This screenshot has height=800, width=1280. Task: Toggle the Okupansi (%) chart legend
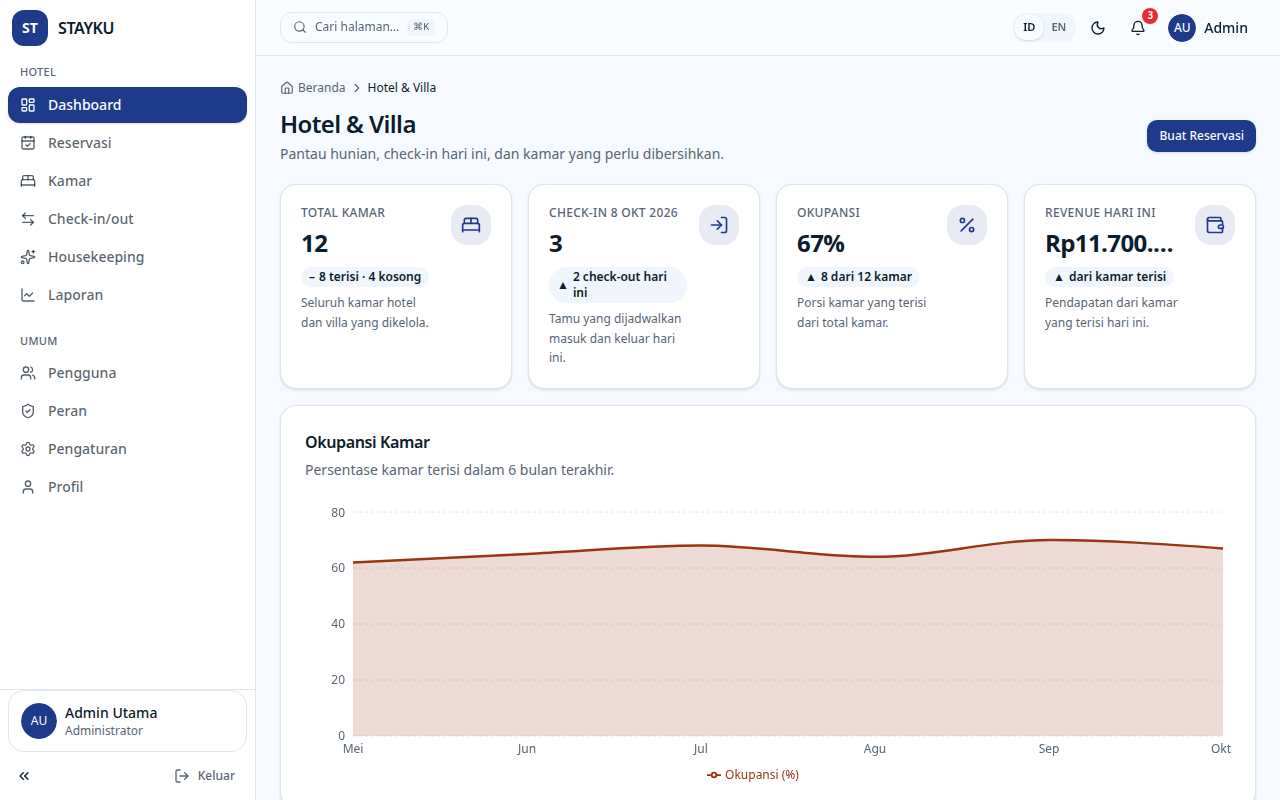[x=753, y=775]
